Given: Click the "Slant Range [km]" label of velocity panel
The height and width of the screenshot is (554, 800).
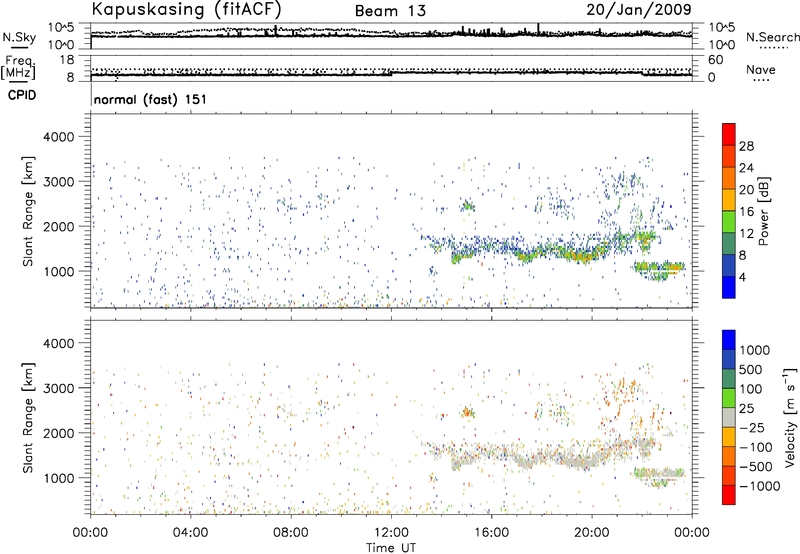Looking at the screenshot, I should [x=28, y=417].
